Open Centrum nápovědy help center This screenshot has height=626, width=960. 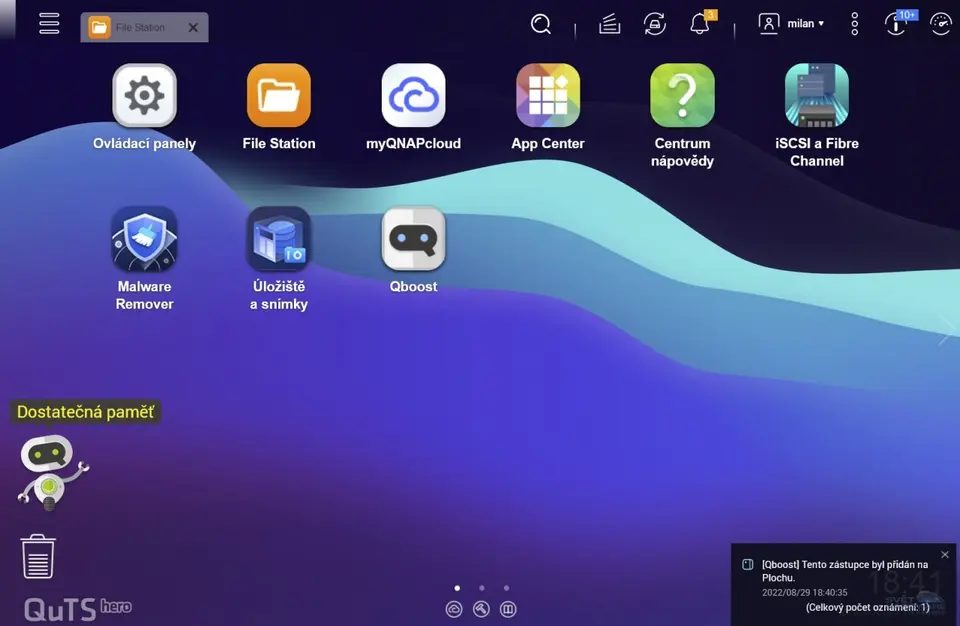(682, 96)
